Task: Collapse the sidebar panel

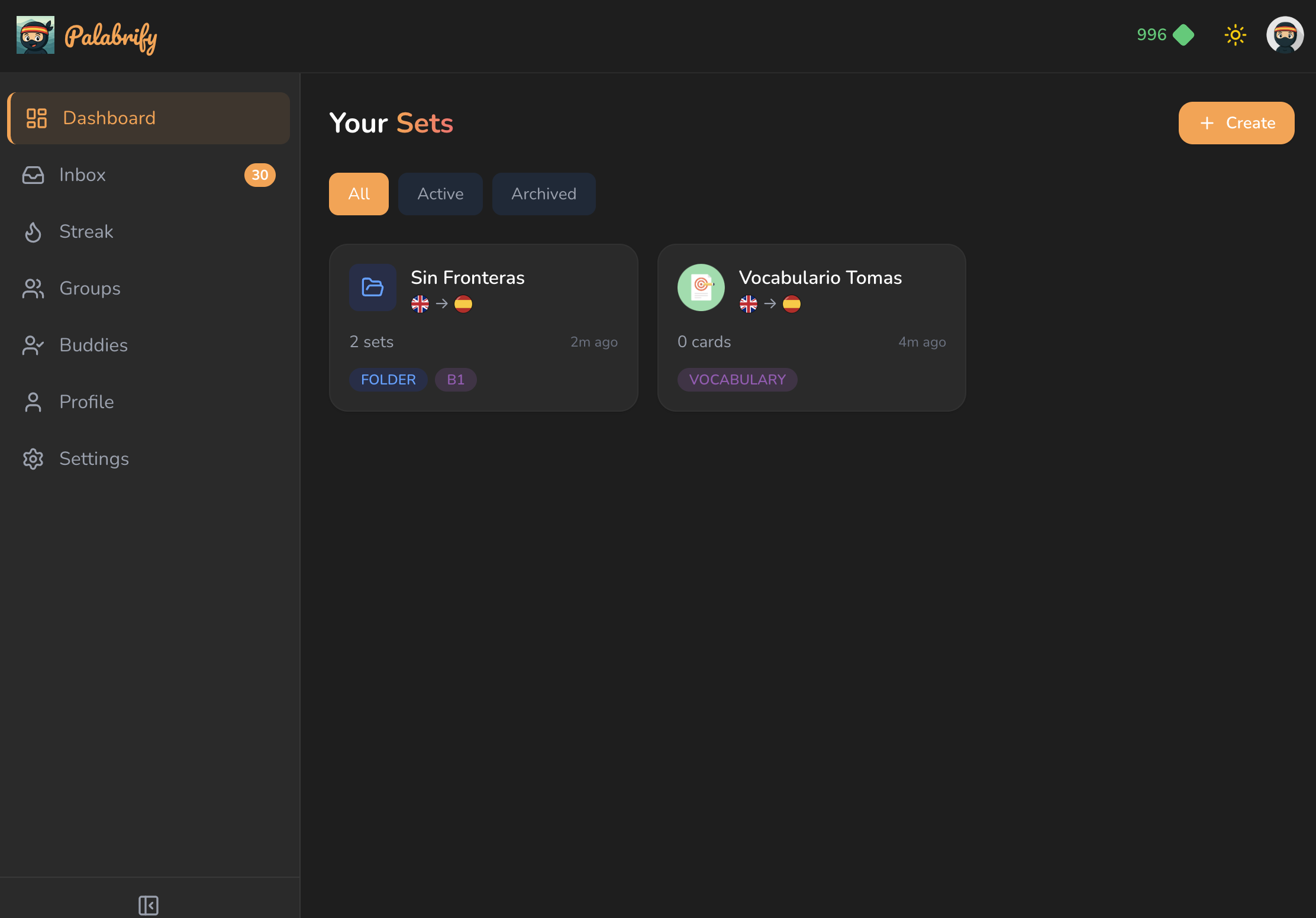Action: (x=149, y=905)
